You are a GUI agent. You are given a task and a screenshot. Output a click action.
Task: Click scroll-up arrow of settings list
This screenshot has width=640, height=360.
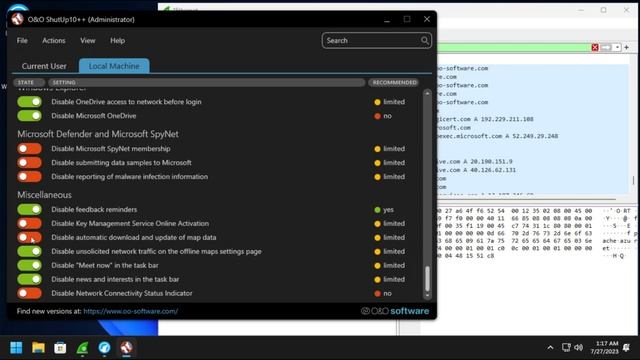[427, 93]
